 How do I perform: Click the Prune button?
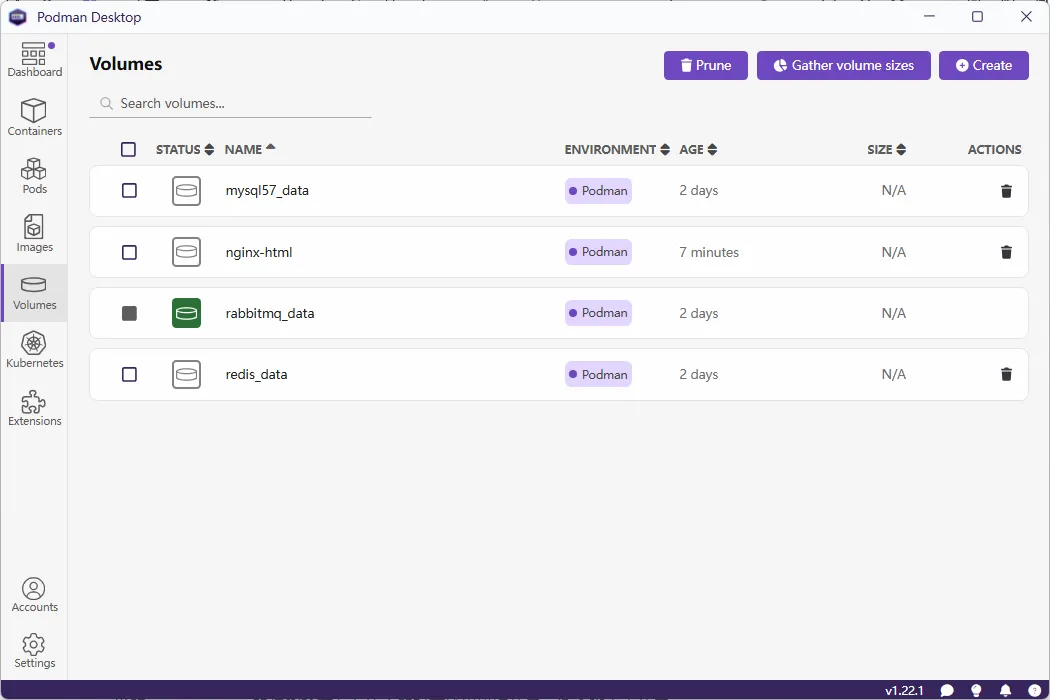point(705,65)
